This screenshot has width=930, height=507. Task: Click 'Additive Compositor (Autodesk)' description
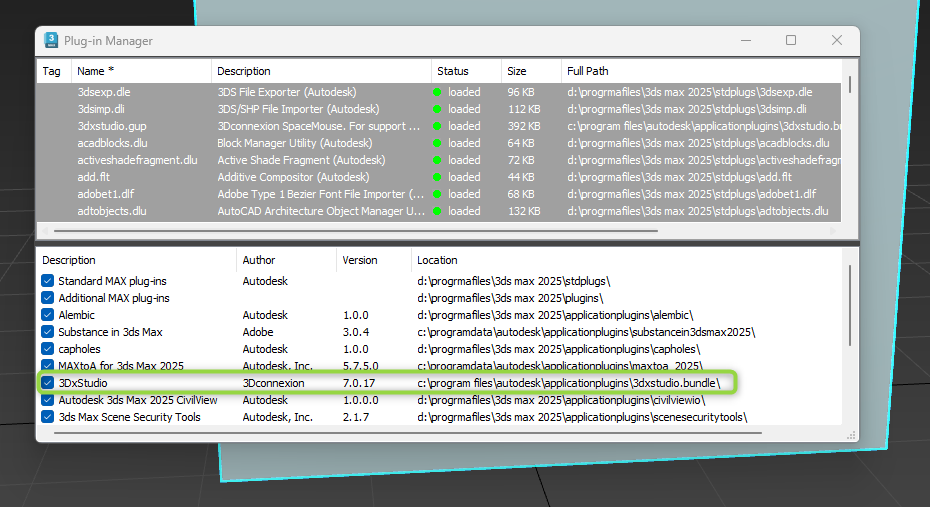click(293, 177)
